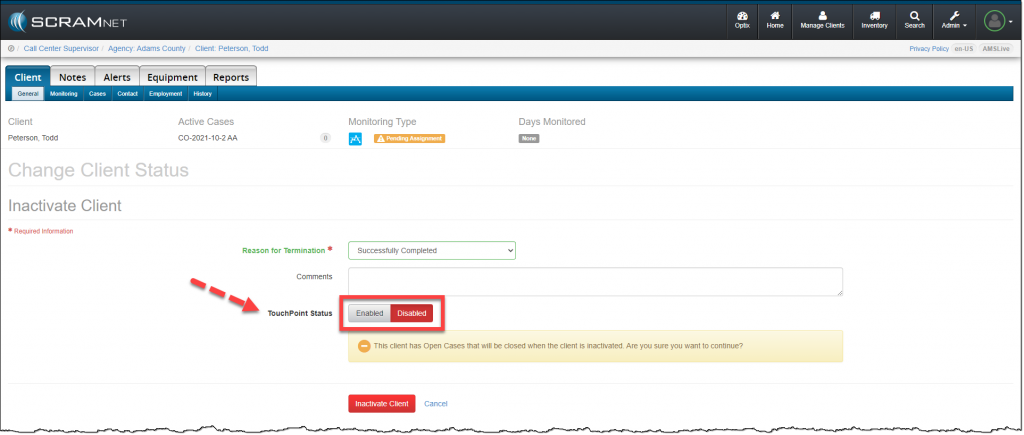Click the active cases count badge

325,138
